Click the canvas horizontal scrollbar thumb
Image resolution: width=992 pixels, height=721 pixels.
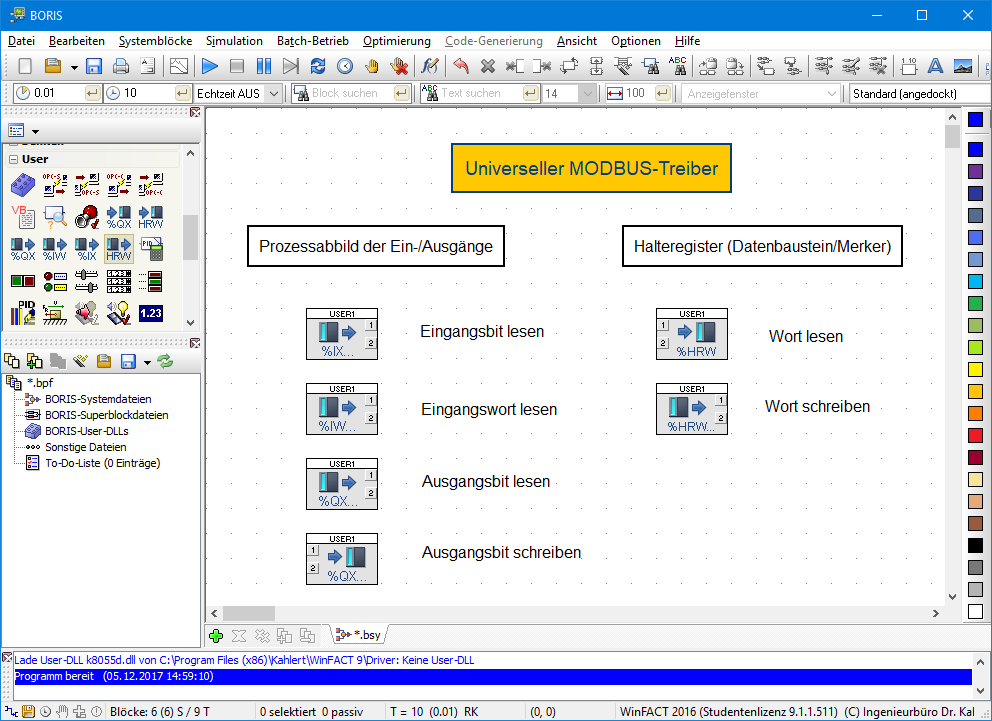pos(249,613)
